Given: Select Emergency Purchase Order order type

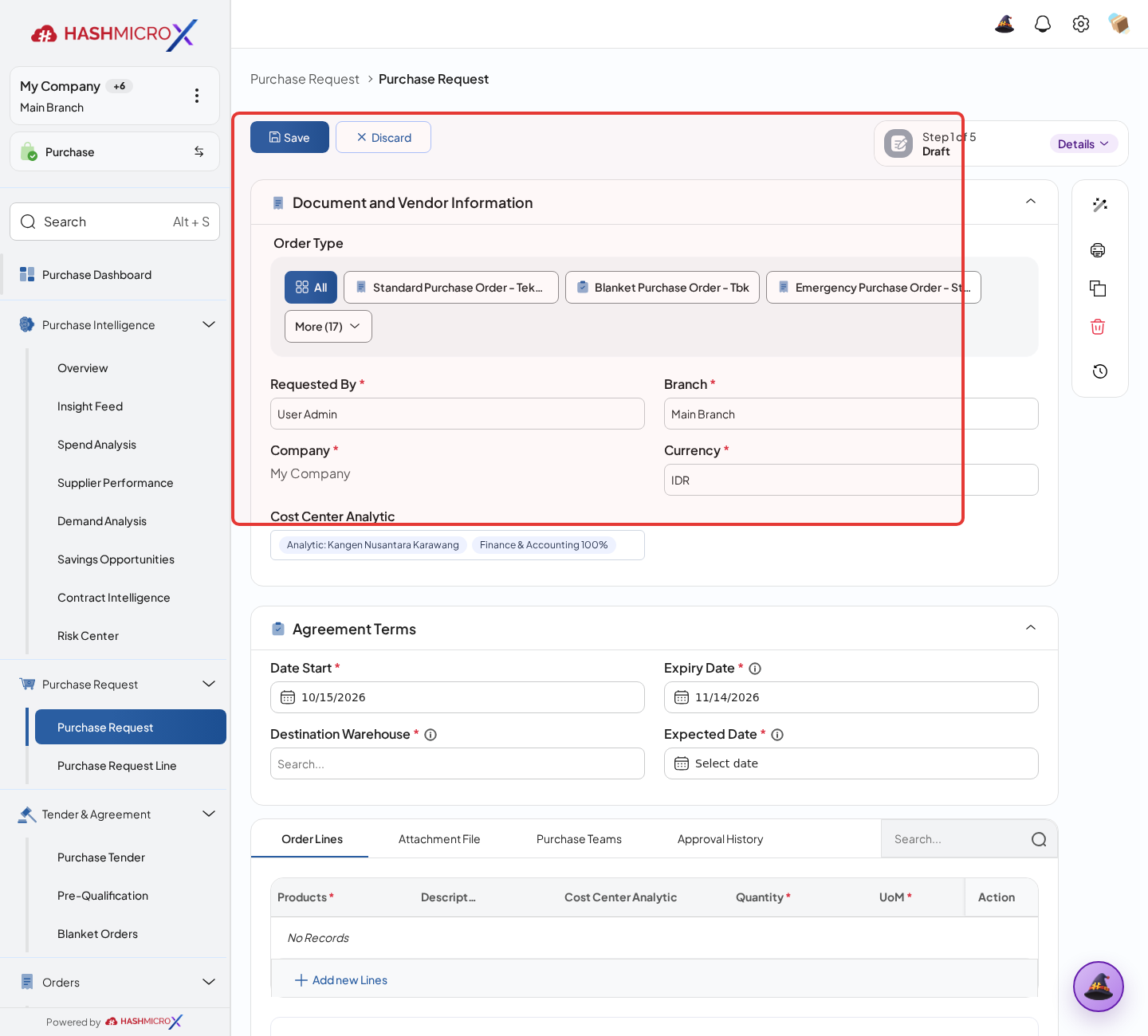Looking at the screenshot, I should click(x=874, y=288).
